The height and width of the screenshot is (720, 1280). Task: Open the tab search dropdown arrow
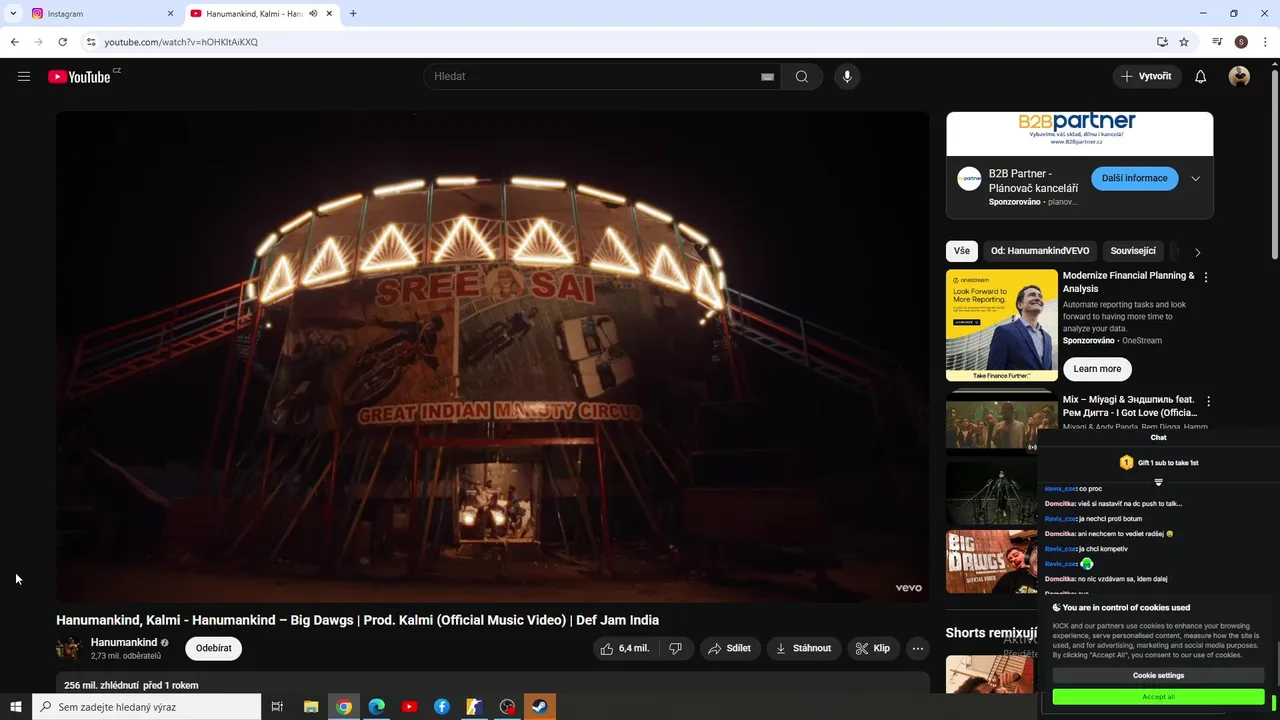(13, 14)
